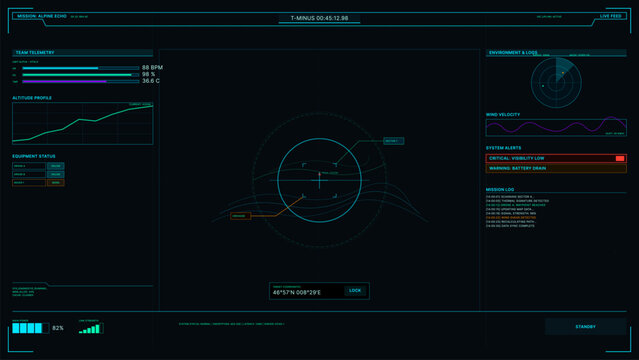Click the radar scope display
Image resolution: width=639 pixels, height=360 pixels.
[556, 83]
